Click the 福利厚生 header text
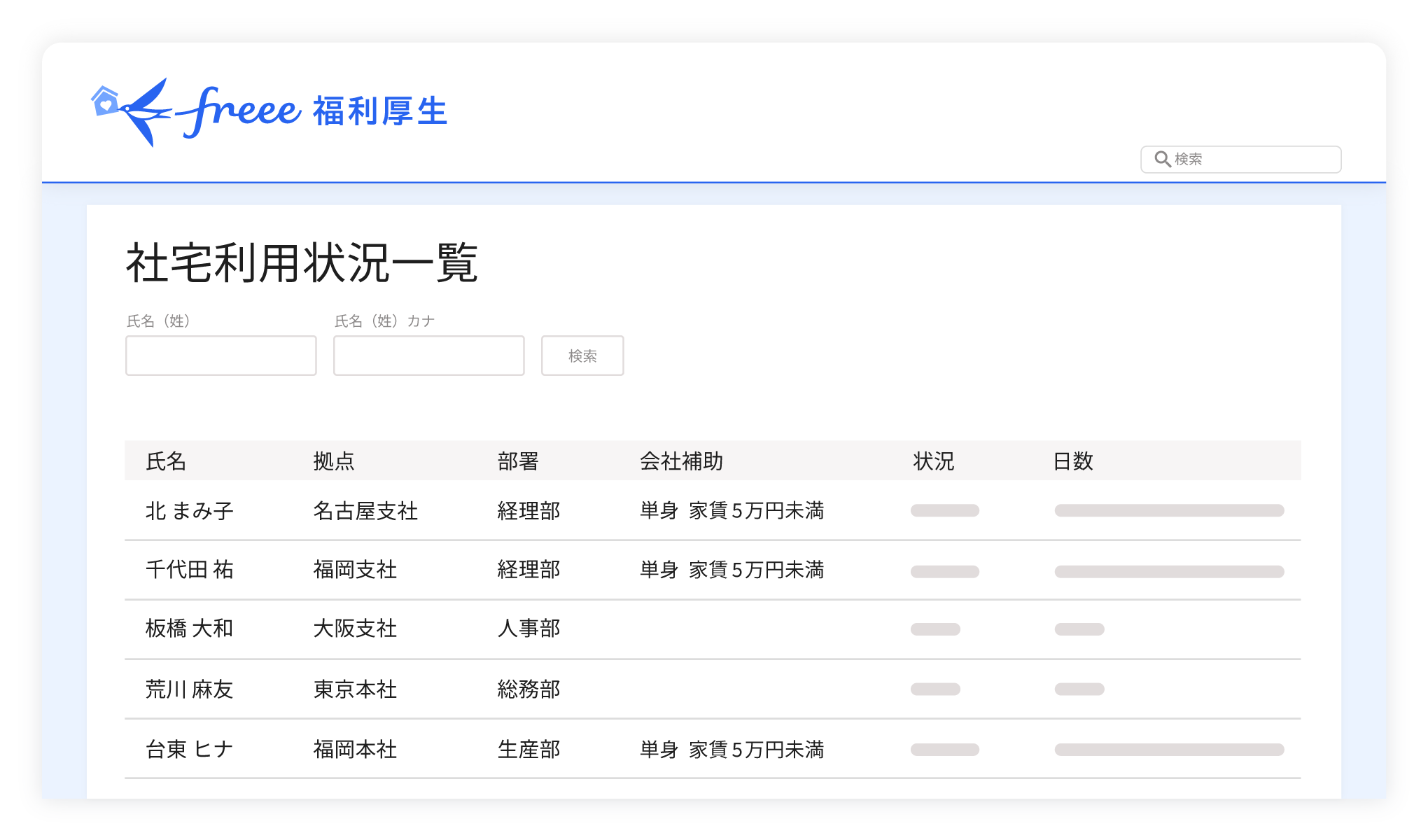This screenshot has height=840, width=1428. pyautogui.click(x=379, y=112)
